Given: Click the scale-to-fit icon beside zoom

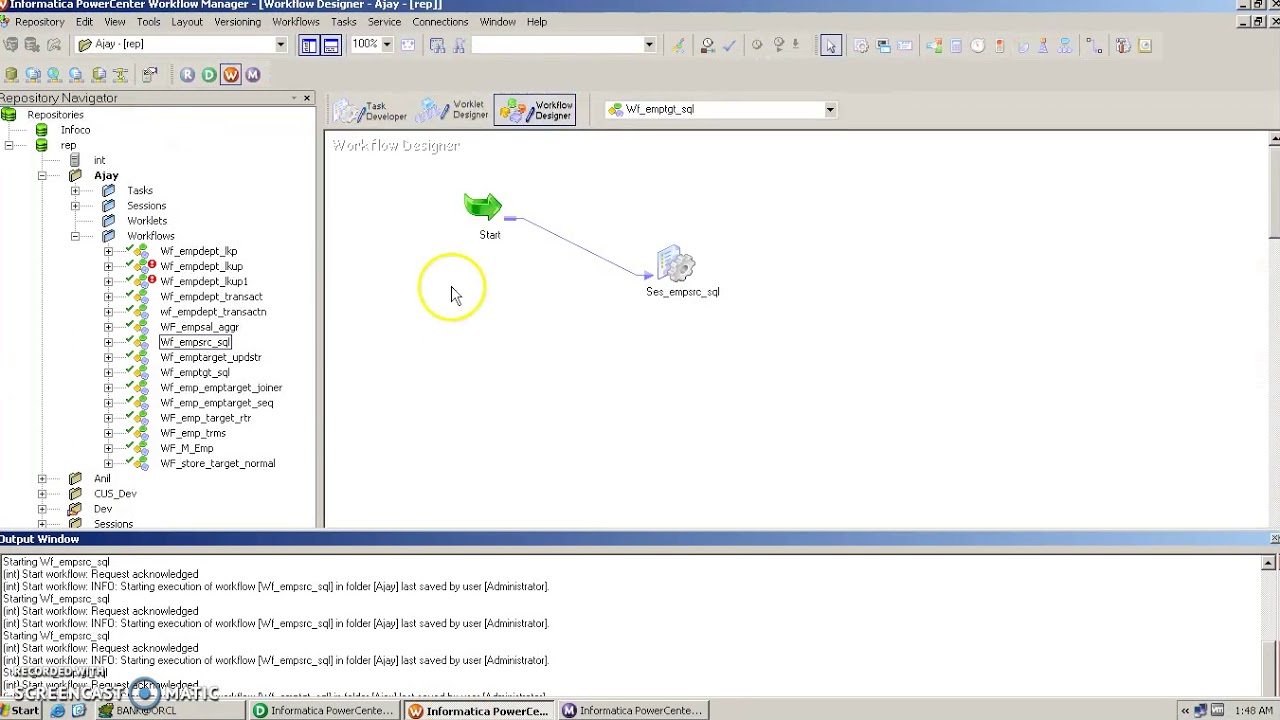Looking at the screenshot, I should coord(408,45).
